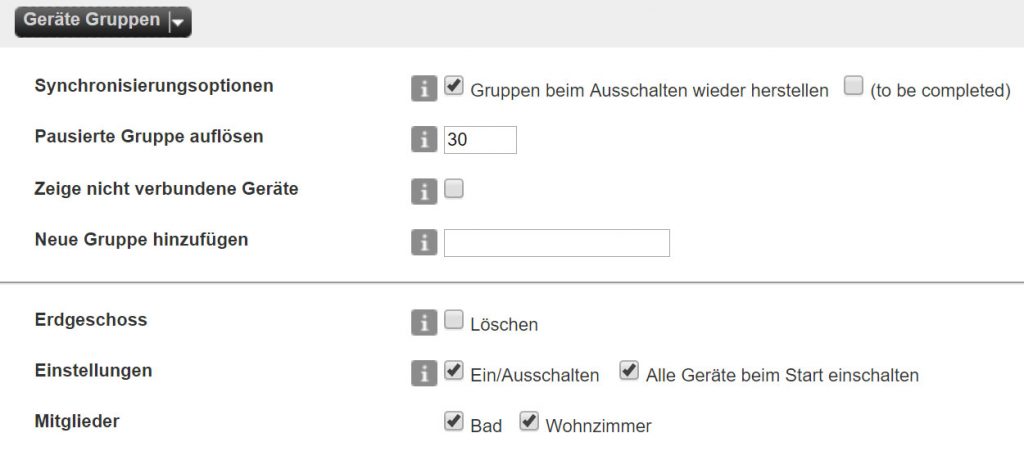Open the Geräte Gruppen dropdown
Screen dimensions: 1024x451
pyautogui.click(x=103, y=22)
